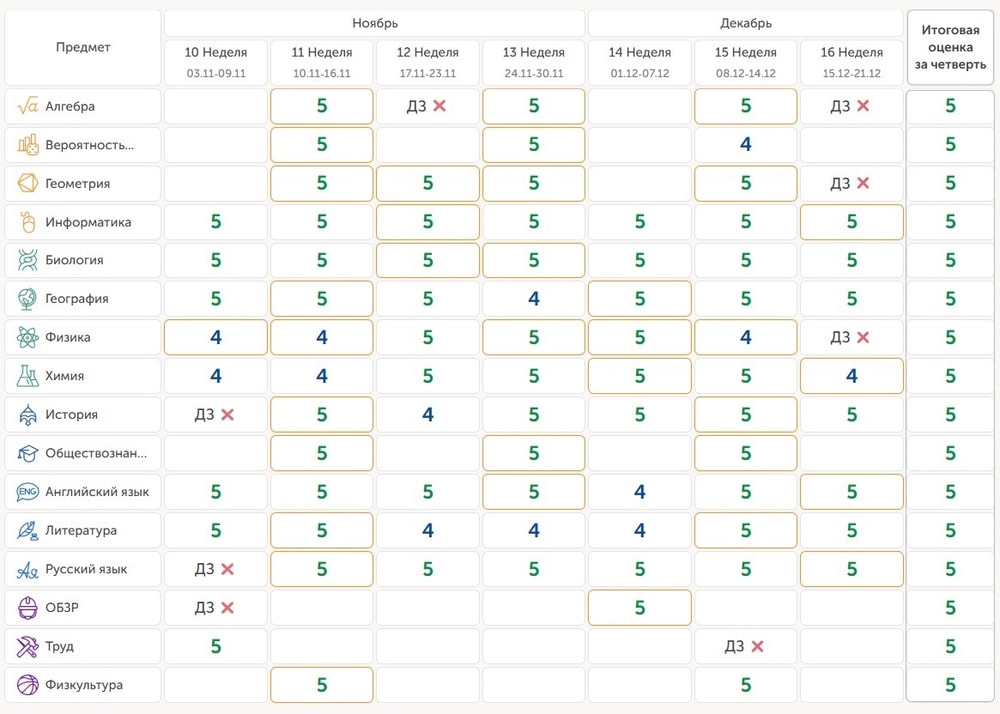Screen dimensions: 1000x714
Task: Click the Biology DNA icon
Action: [27, 260]
